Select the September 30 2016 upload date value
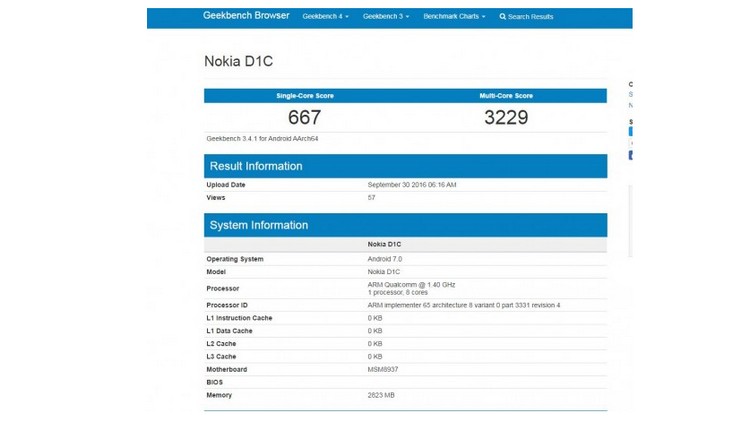 [412, 185]
